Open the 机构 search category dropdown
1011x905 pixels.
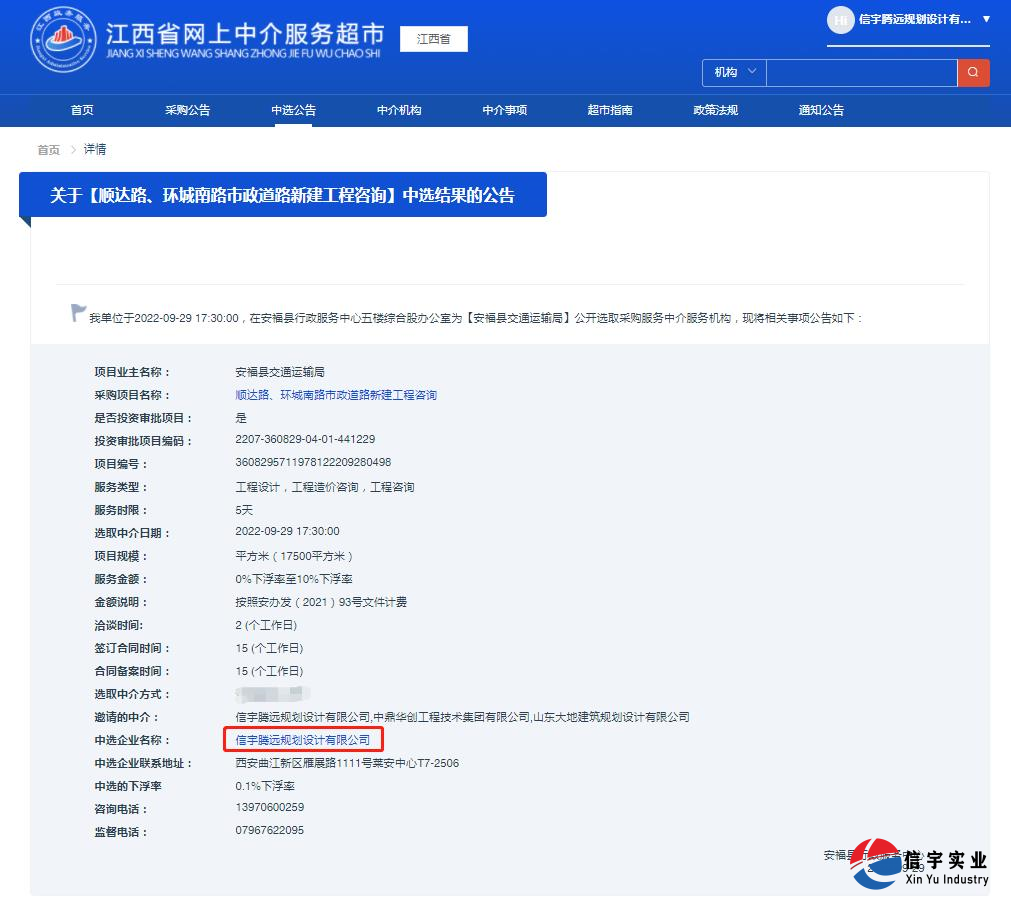[x=733, y=73]
